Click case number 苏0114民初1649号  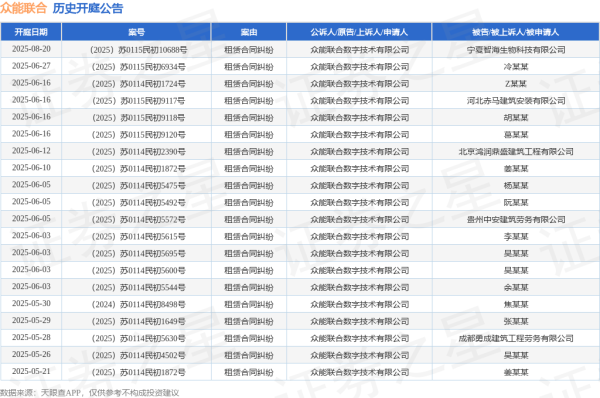click(x=139, y=321)
